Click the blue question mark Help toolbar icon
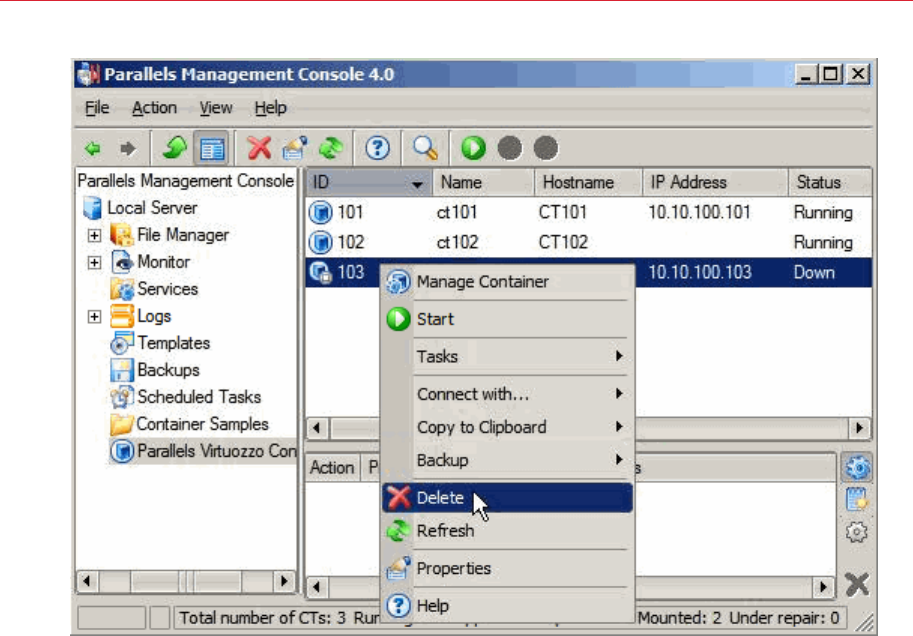This screenshot has width=913, height=636. (x=377, y=148)
